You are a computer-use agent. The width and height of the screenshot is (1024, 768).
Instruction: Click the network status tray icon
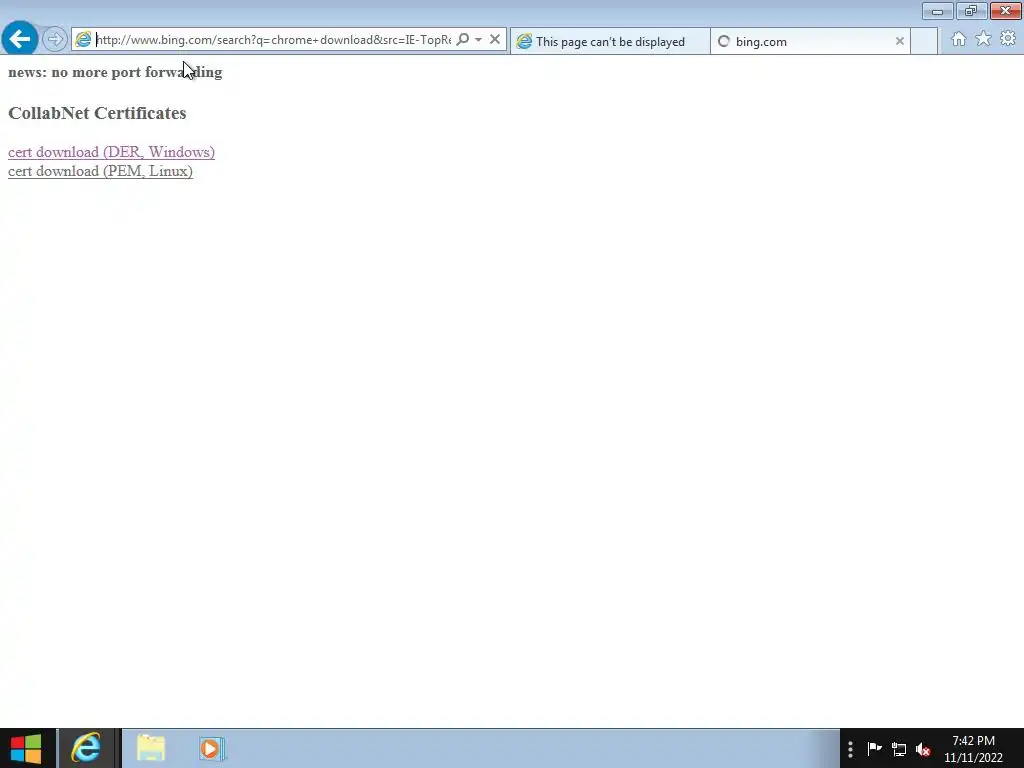[899, 749]
